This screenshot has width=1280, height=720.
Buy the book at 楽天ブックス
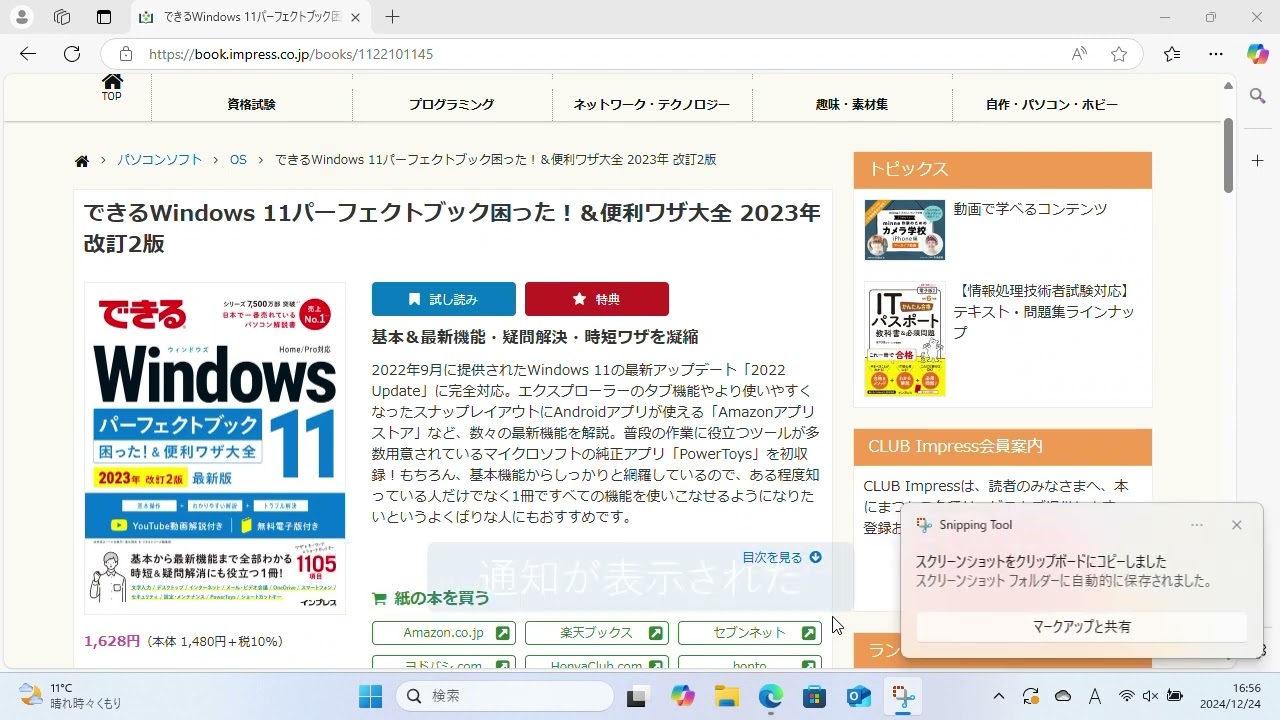[597, 633]
